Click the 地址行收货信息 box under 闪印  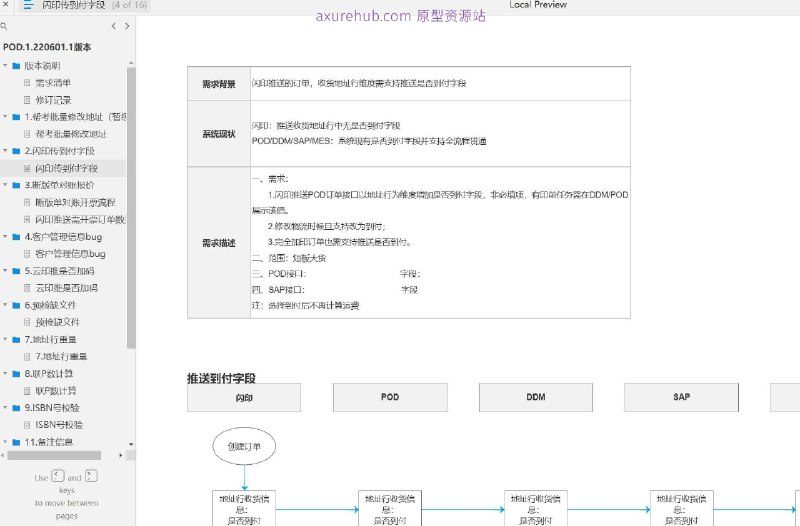click(244, 509)
